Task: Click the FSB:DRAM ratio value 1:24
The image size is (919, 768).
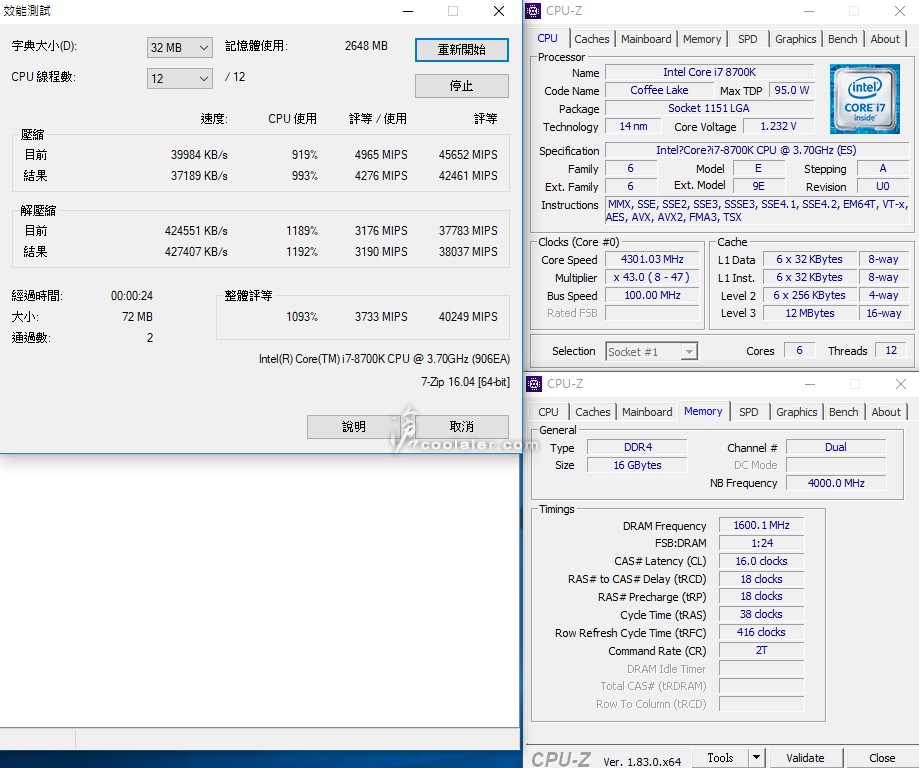Action: [761, 543]
